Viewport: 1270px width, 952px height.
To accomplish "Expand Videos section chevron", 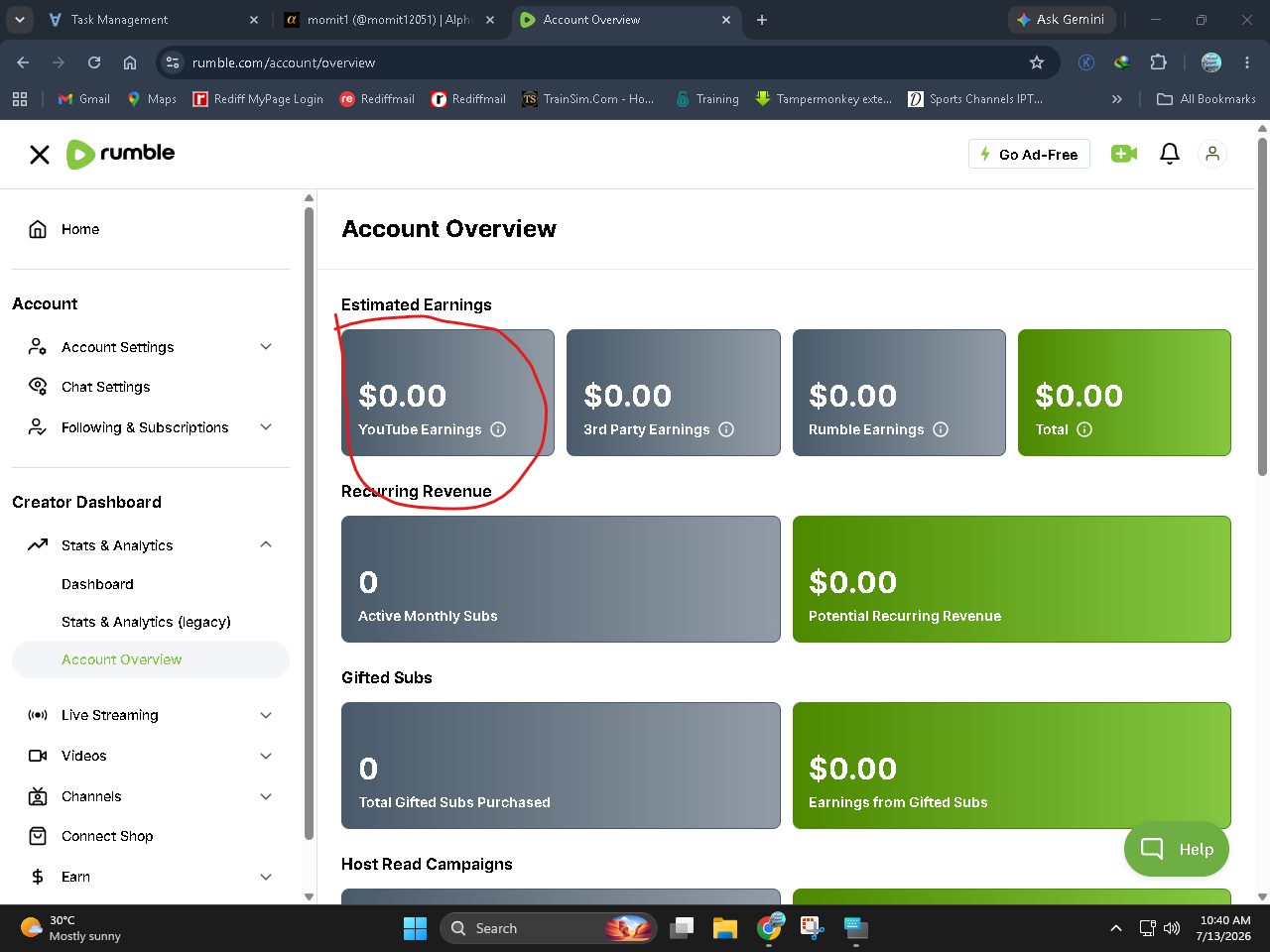I will tap(266, 756).
